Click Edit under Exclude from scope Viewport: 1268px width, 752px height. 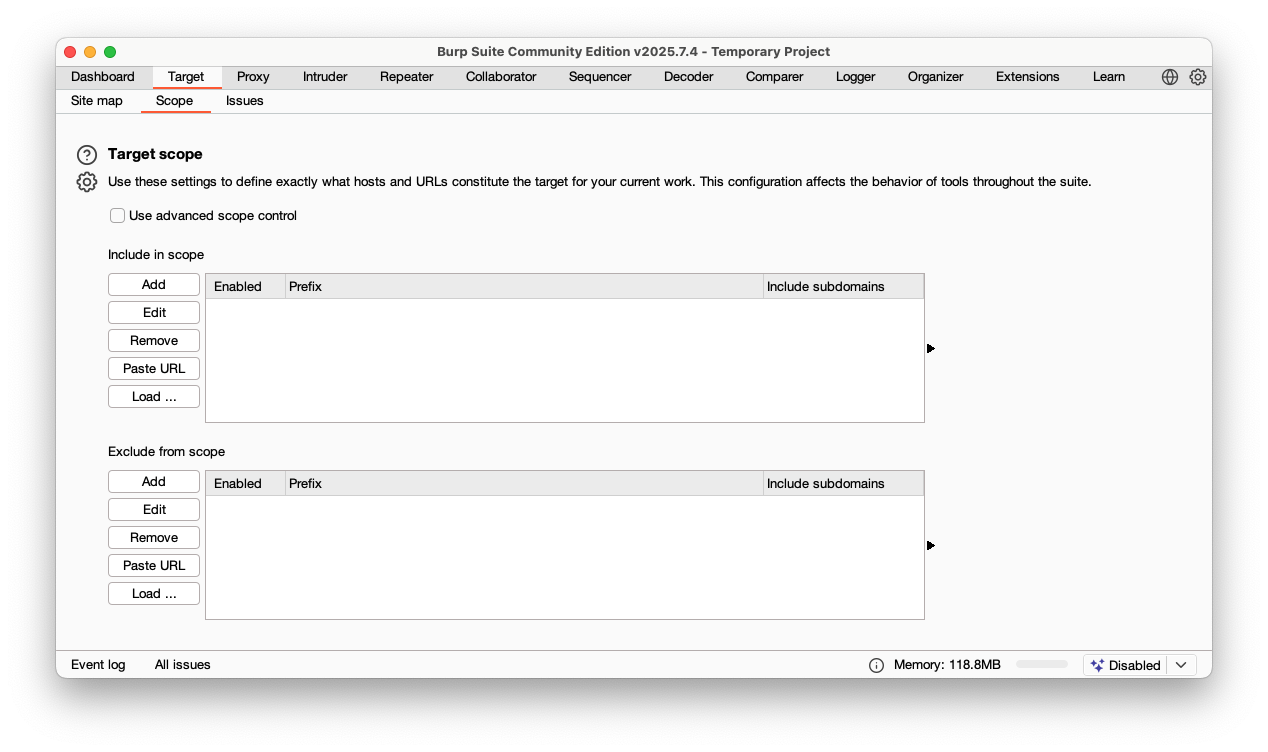(x=154, y=510)
